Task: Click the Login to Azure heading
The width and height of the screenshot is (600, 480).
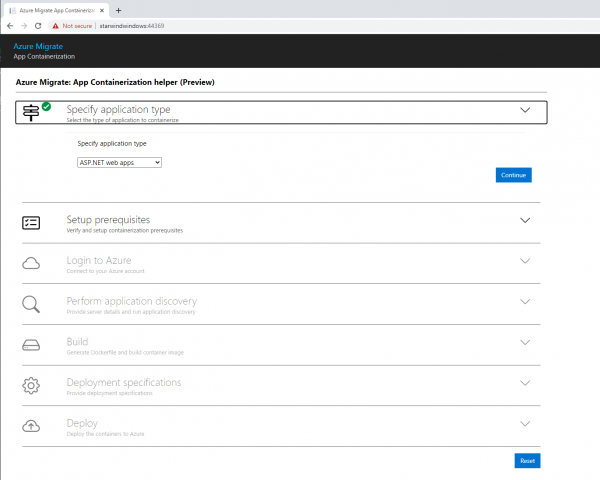Action: [99, 260]
